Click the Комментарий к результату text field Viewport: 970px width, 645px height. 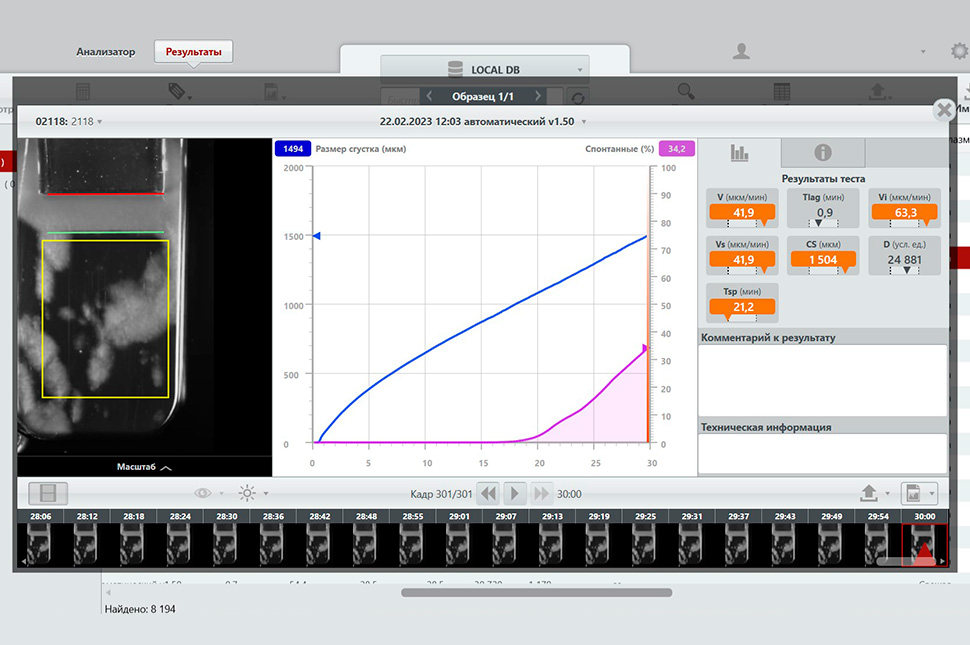tap(822, 378)
